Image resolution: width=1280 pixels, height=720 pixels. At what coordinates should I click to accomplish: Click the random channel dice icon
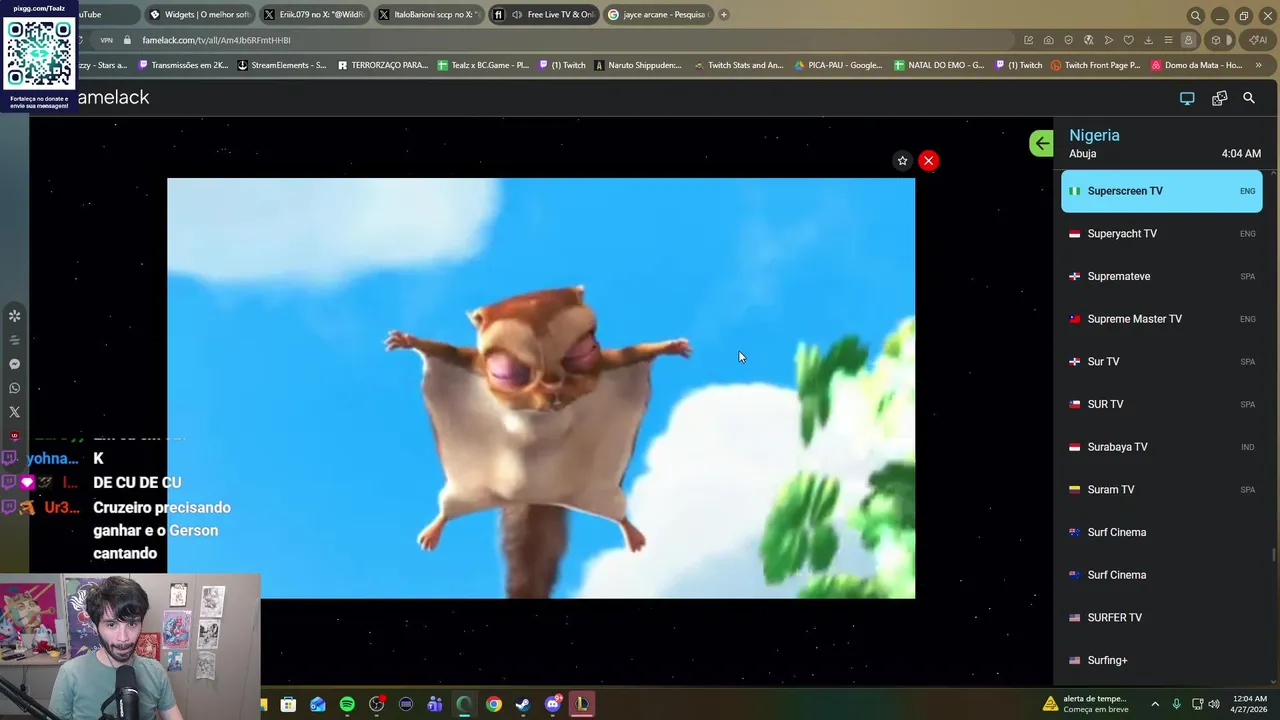[1219, 98]
